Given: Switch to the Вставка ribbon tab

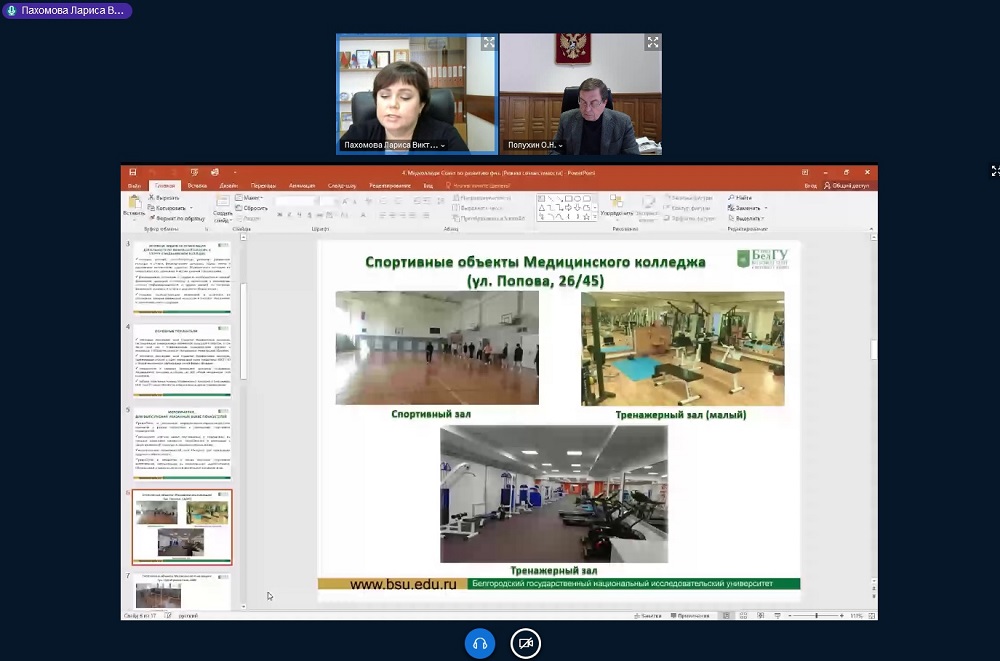Looking at the screenshot, I should tap(197, 185).
